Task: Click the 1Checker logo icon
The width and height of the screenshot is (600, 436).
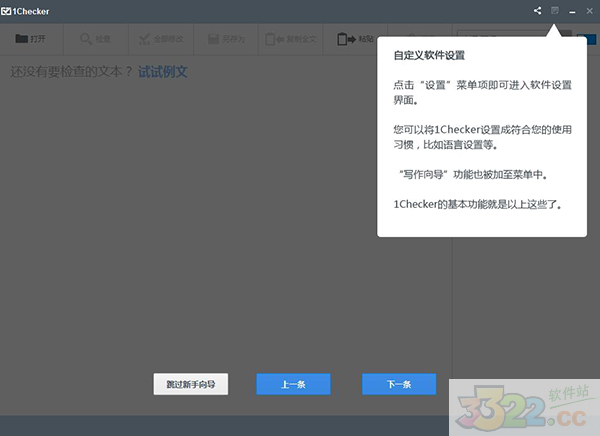Action: pyautogui.click(x=6, y=11)
